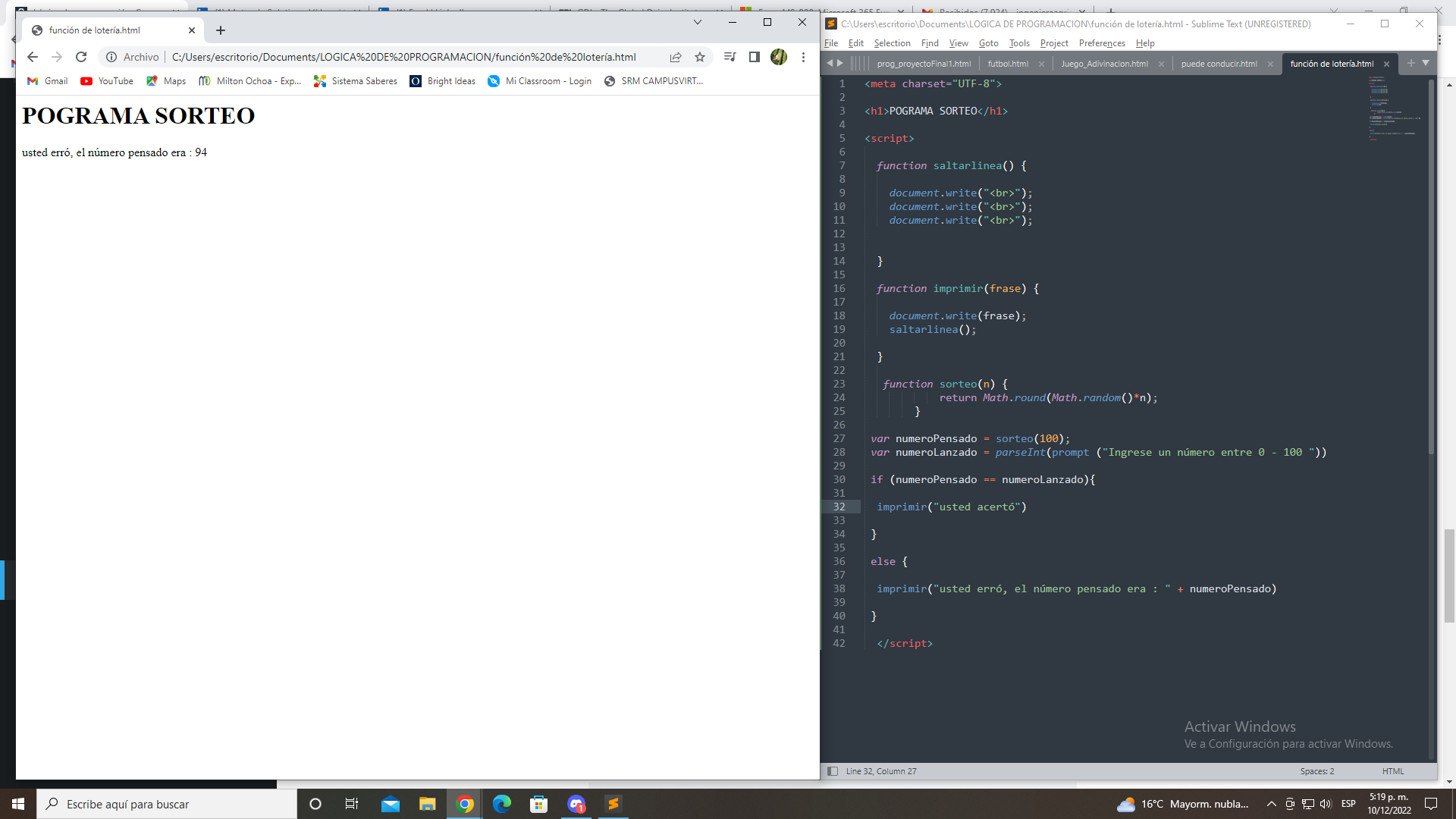Click the Chrome address bar URL
This screenshot has width=1456, height=819.
pyautogui.click(x=403, y=57)
